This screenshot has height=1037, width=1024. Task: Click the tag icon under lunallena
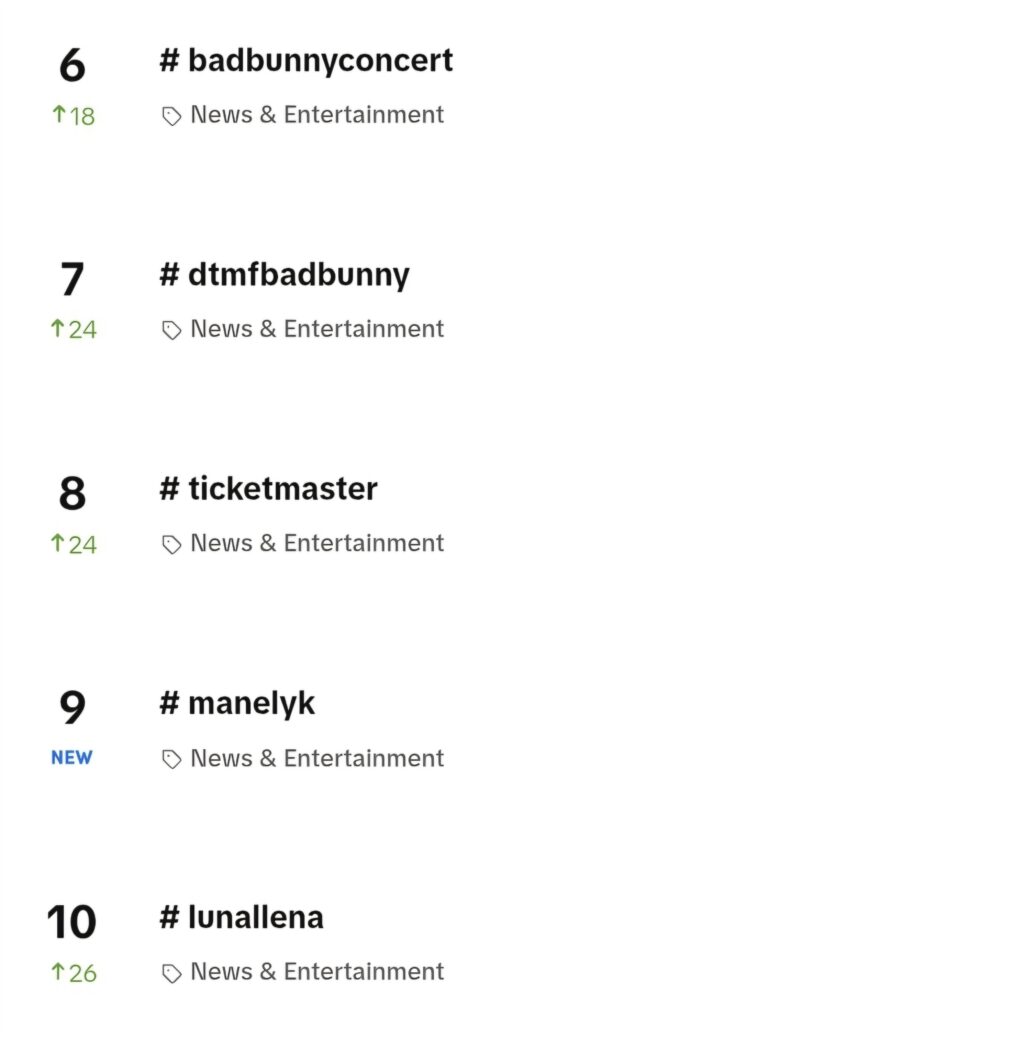(x=171, y=974)
